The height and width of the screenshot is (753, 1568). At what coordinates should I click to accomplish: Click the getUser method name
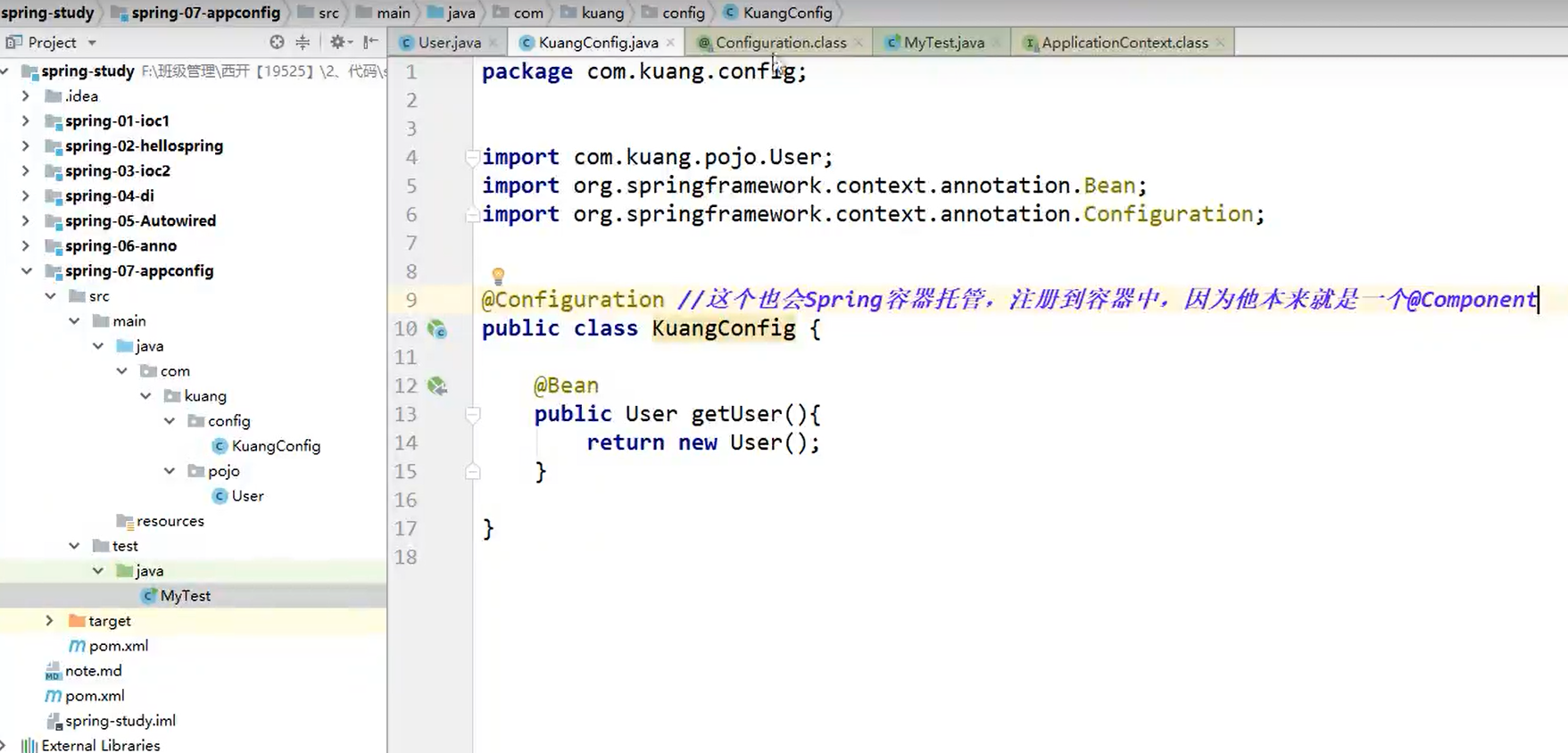(736, 414)
